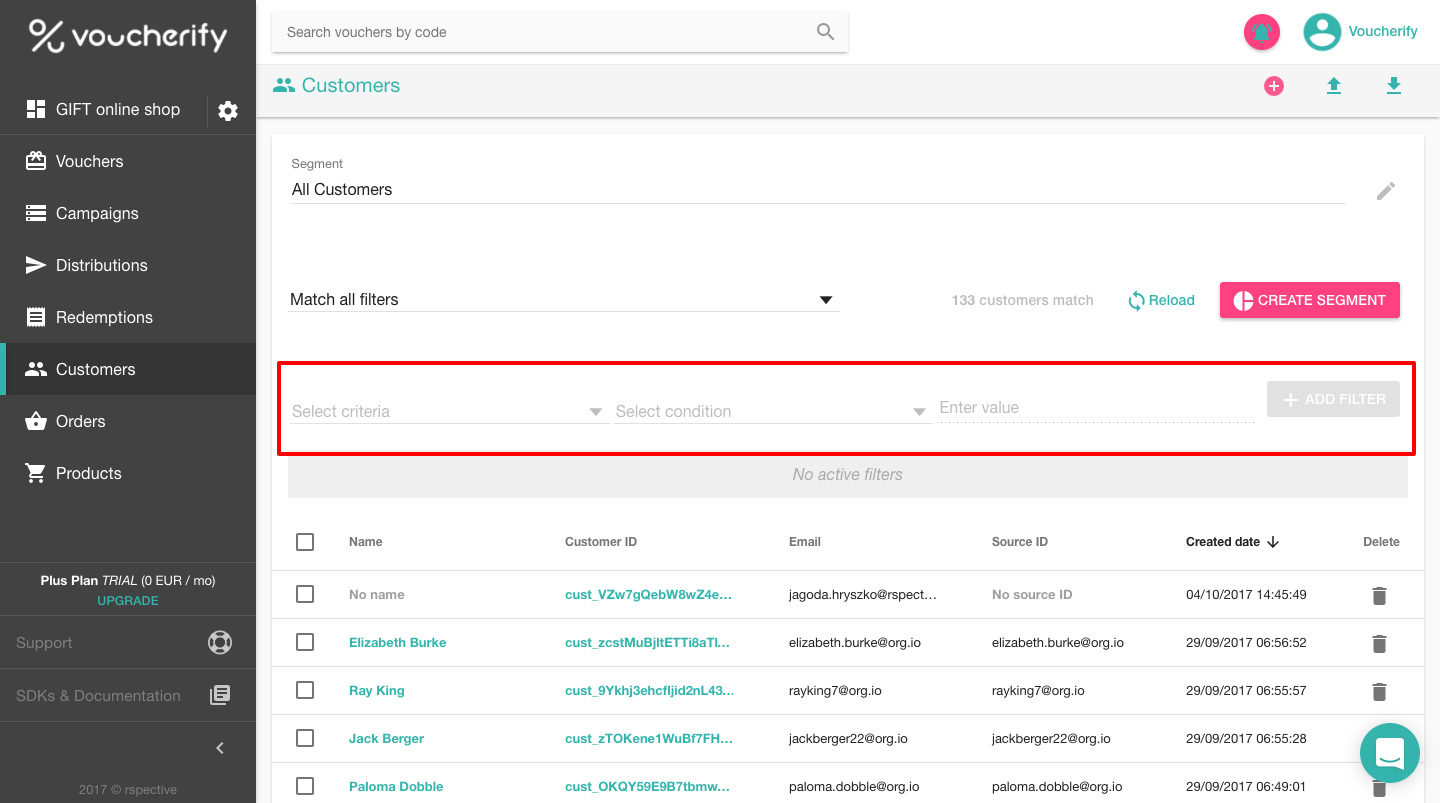Screen dimensions: 1440x803
Task: Check the box for Ray King
Action: [x=305, y=690]
